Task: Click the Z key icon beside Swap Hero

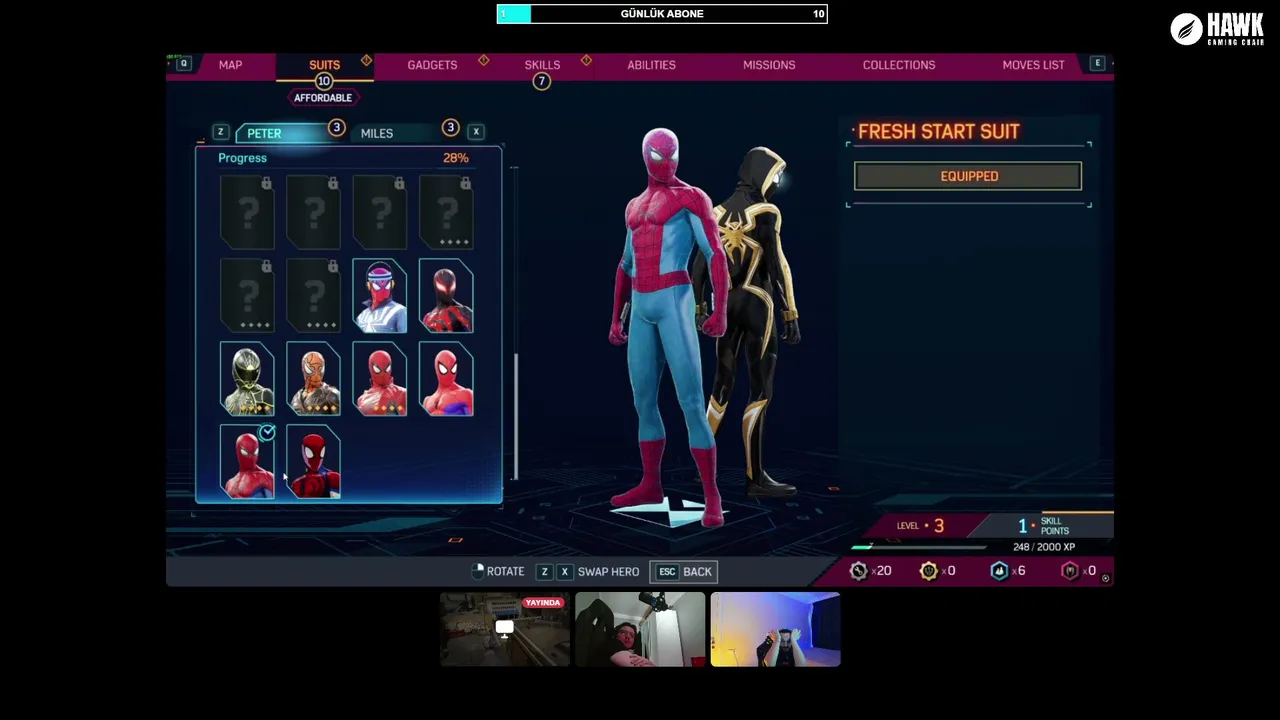Action: [544, 572]
